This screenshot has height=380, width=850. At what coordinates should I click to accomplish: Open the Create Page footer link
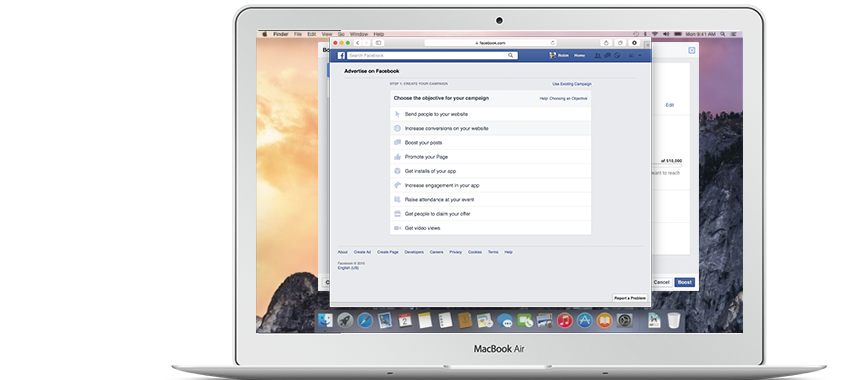coord(388,252)
